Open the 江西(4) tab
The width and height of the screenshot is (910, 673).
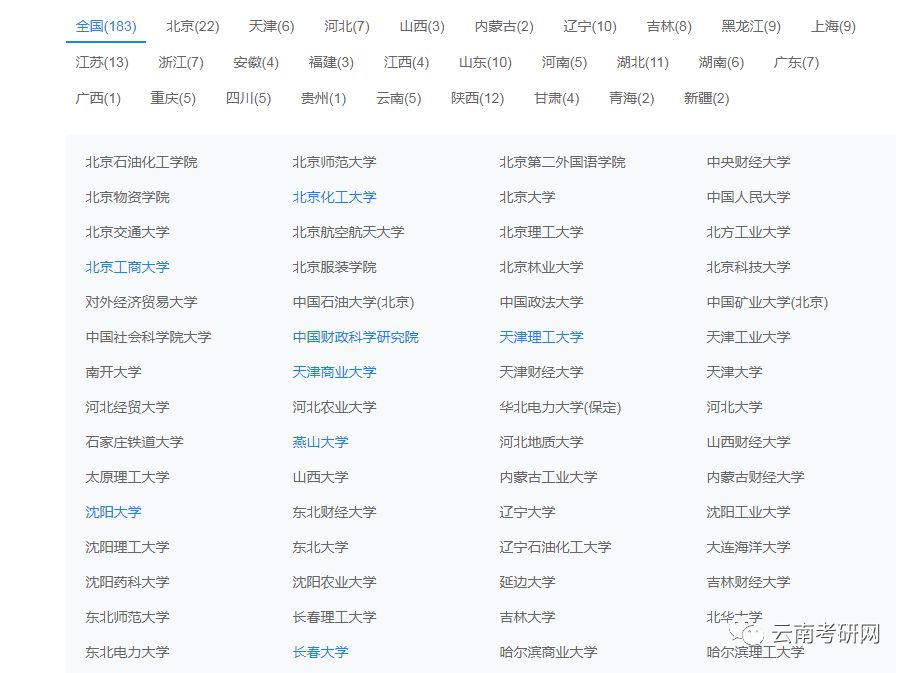[406, 63]
